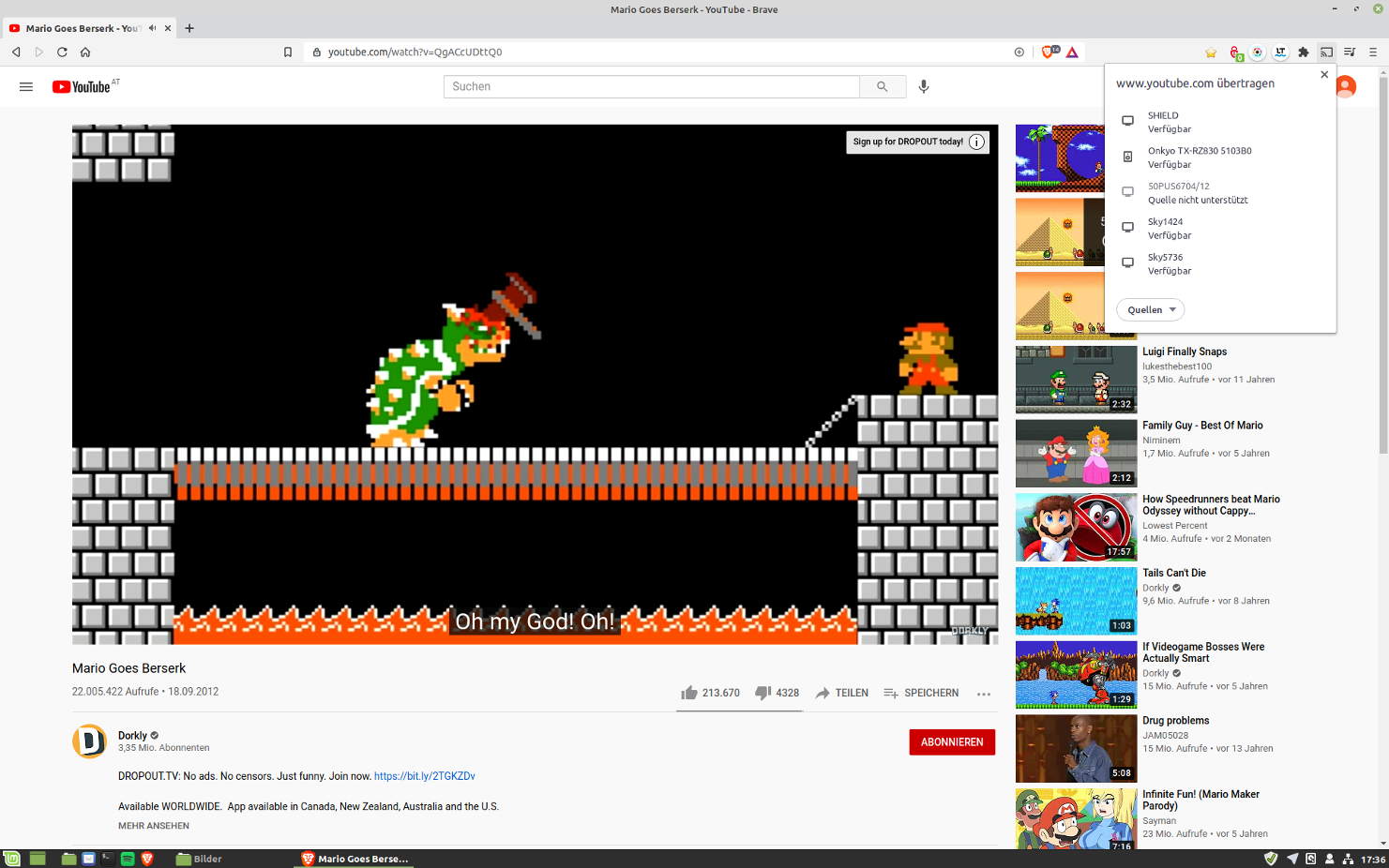Open the Tails Can't Die video thumbnail
Viewport: 1389px width, 868px height.
point(1076,601)
